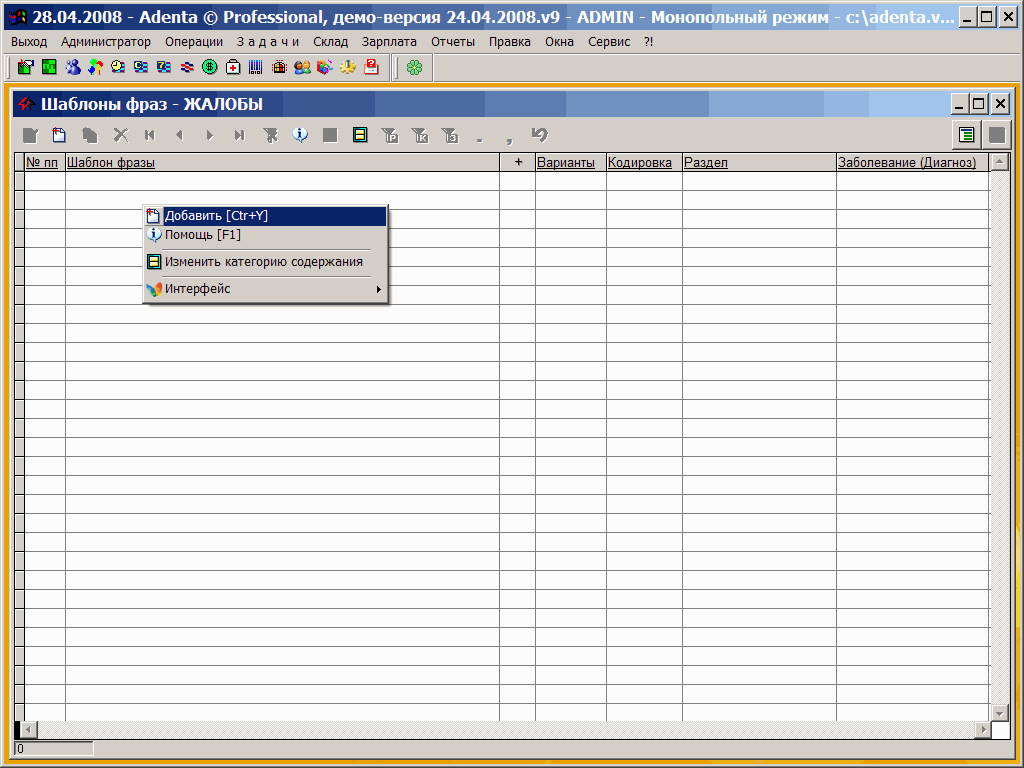This screenshot has height=768, width=1024.
Task: Open the barcode icon in the main toolbar
Action: (256, 67)
